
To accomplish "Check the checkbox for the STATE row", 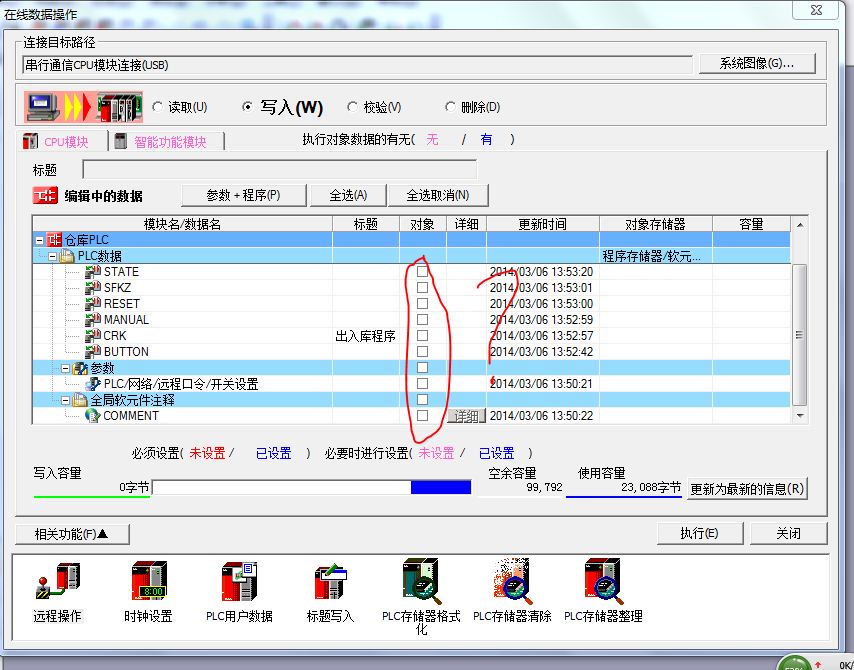I will point(422,272).
